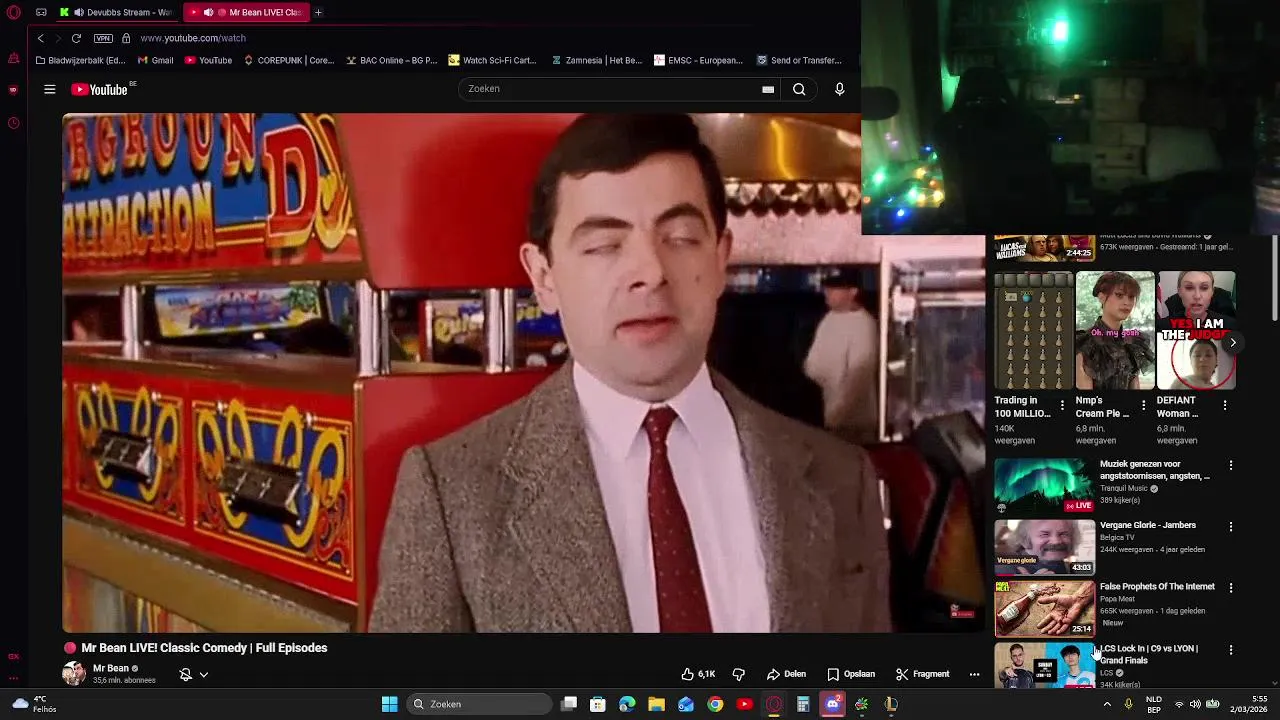Open the Zamnesia bookmark
Viewport: 1280px width, 720px height.
coord(597,60)
